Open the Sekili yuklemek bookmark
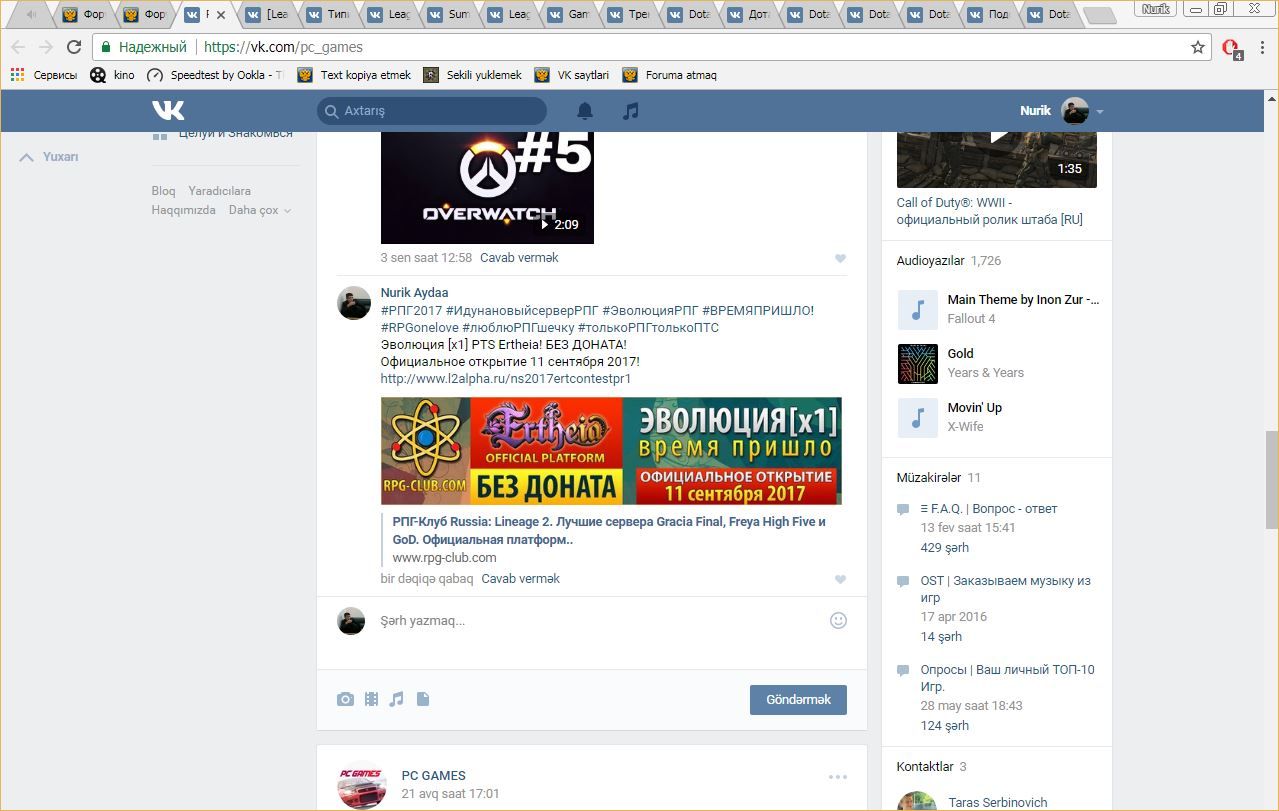This screenshot has width=1279, height=811. (472, 75)
